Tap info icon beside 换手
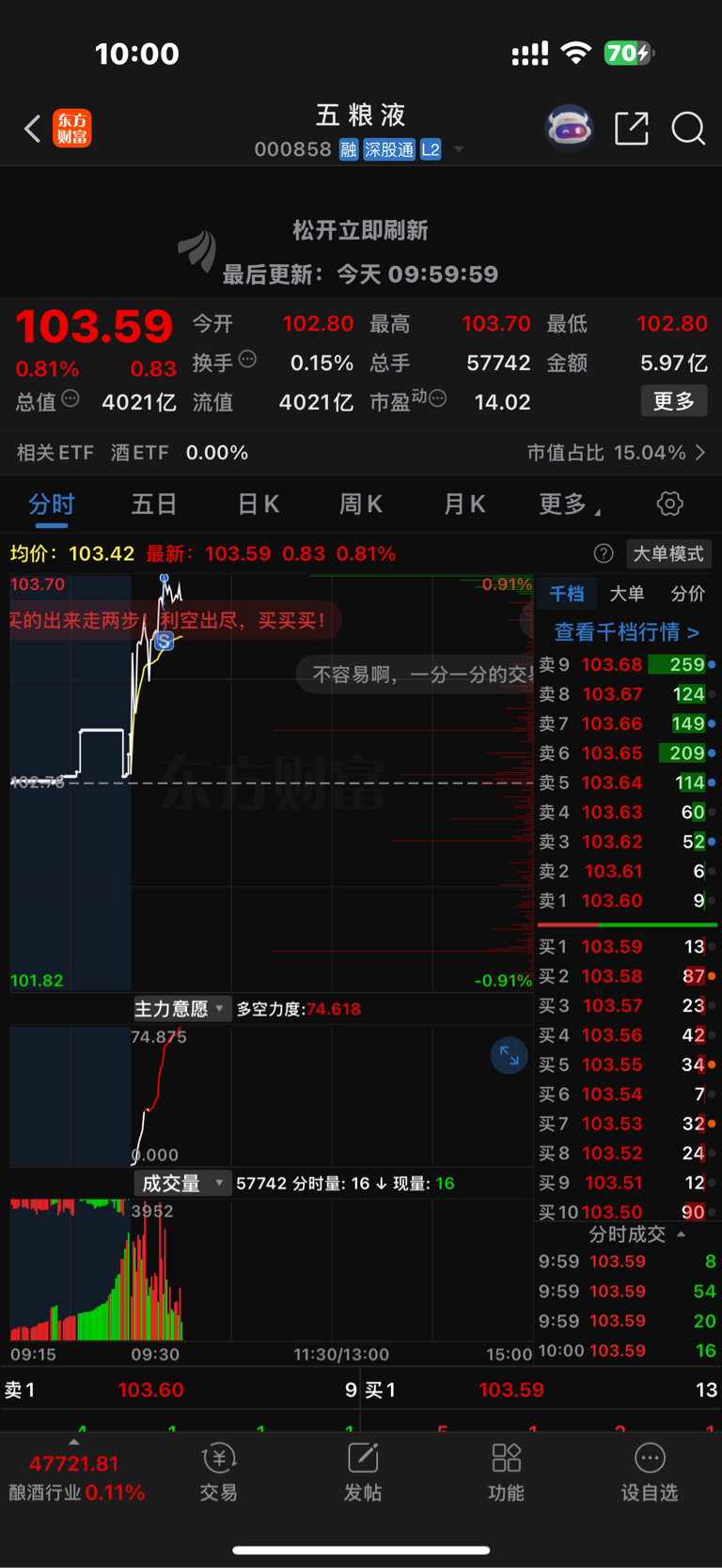This screenshot has height=1568, width=722. click(x=248, y=359)
